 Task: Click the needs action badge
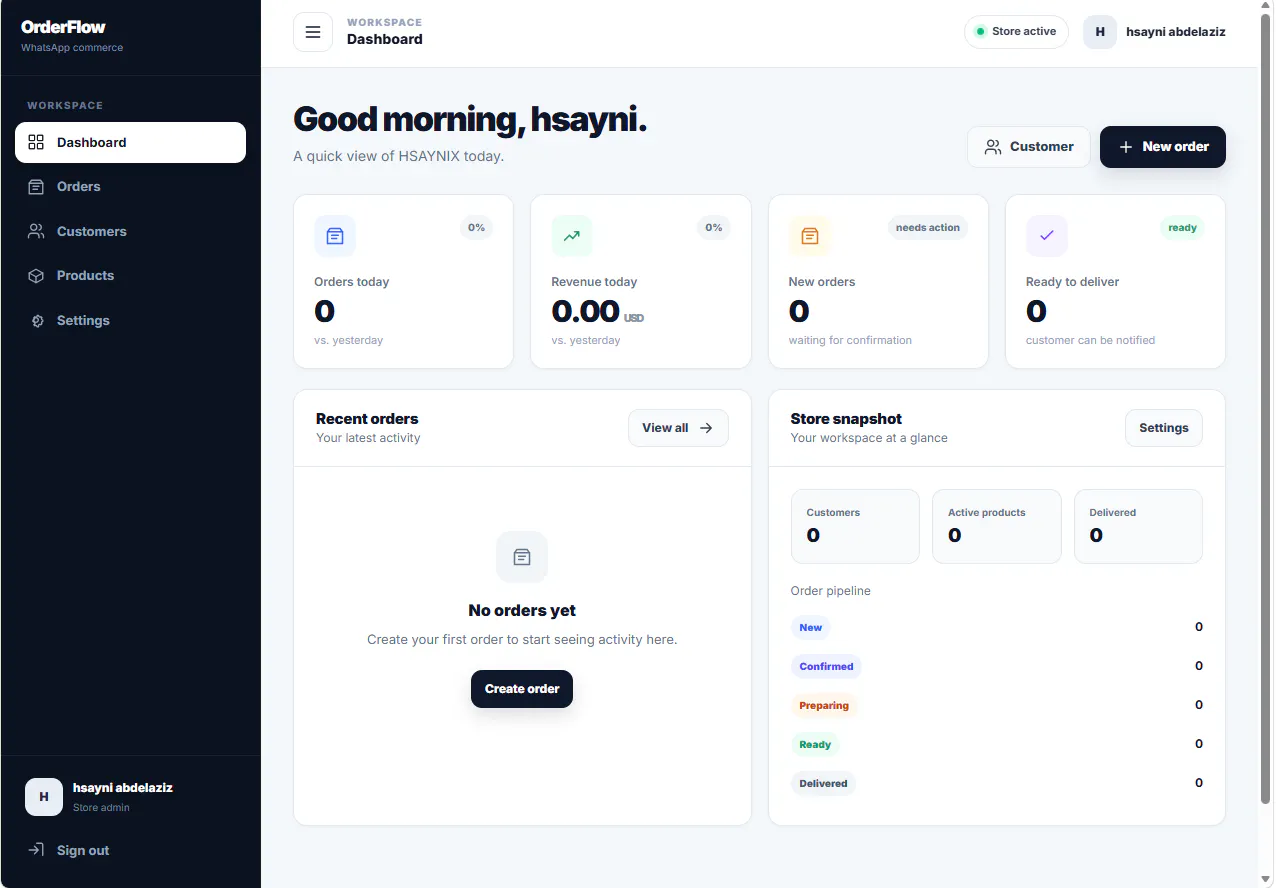coord(928,228)
